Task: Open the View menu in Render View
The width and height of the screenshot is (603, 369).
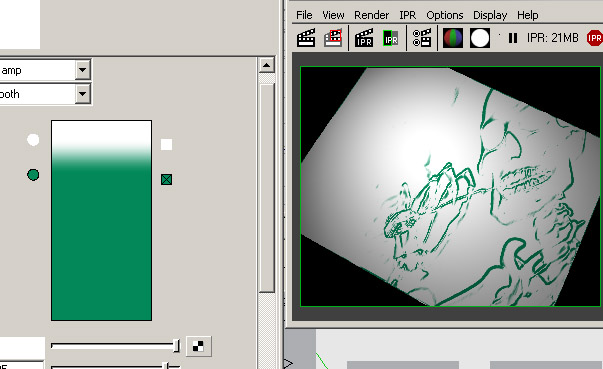Action: pos(333,15)
